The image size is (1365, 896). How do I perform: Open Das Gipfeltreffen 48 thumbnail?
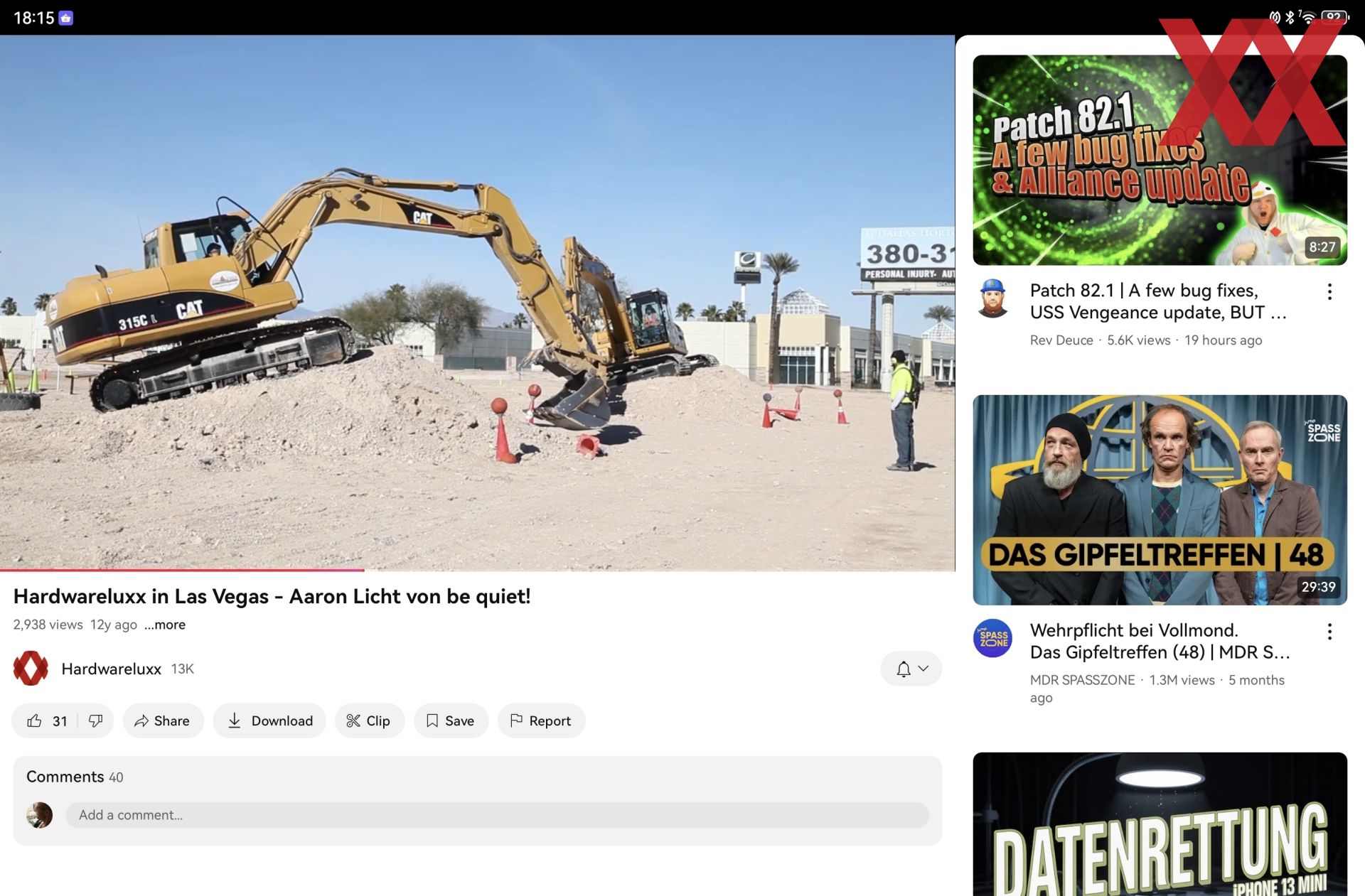pyautogui.click(x=1160, y=500)
